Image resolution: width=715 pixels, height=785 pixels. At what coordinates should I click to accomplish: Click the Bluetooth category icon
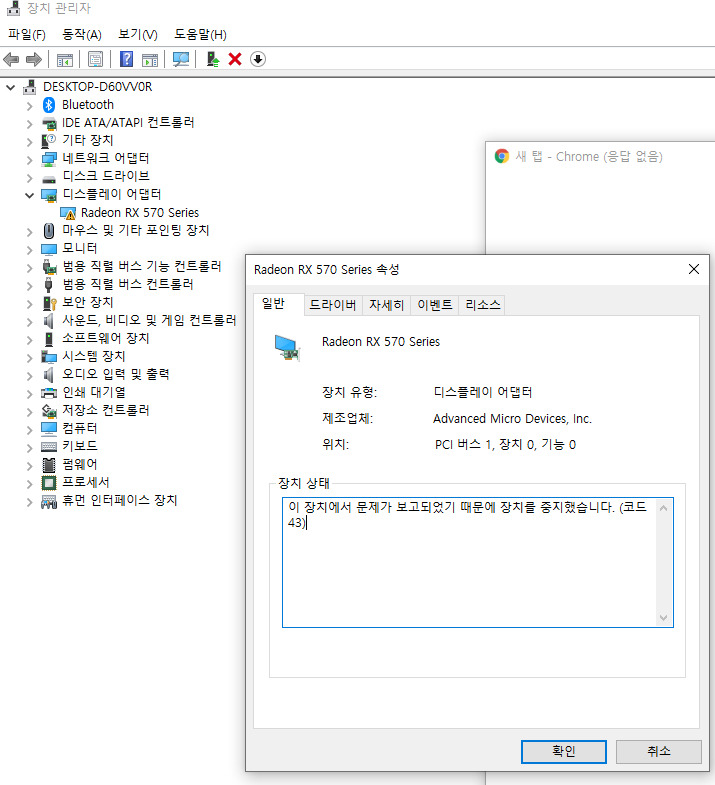(49, 105)
